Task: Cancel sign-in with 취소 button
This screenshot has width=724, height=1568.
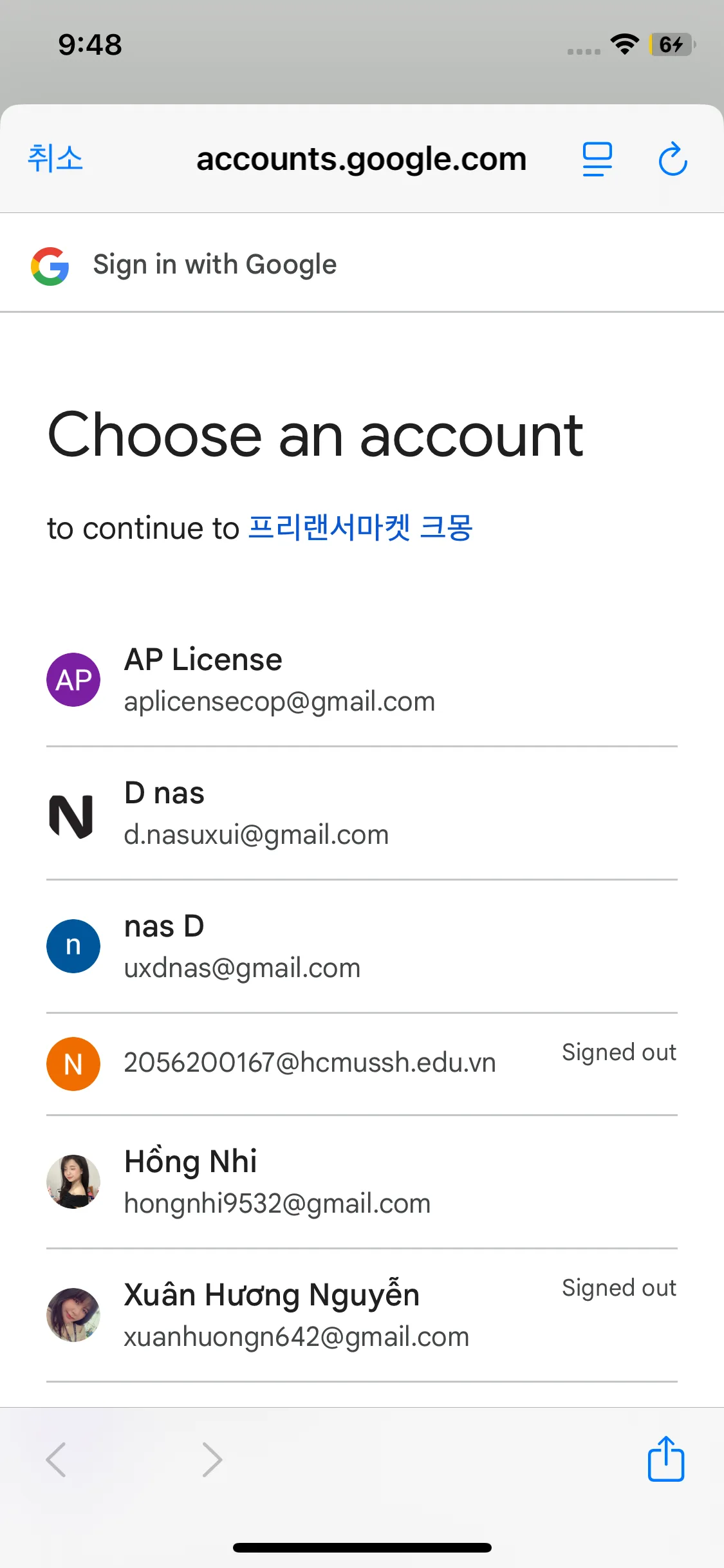Action: coord(55,158)
